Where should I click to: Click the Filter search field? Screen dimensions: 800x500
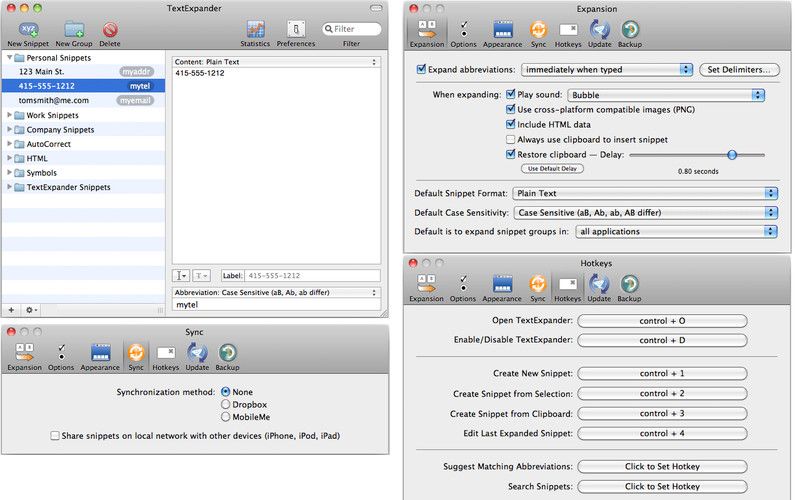[352, 29]
